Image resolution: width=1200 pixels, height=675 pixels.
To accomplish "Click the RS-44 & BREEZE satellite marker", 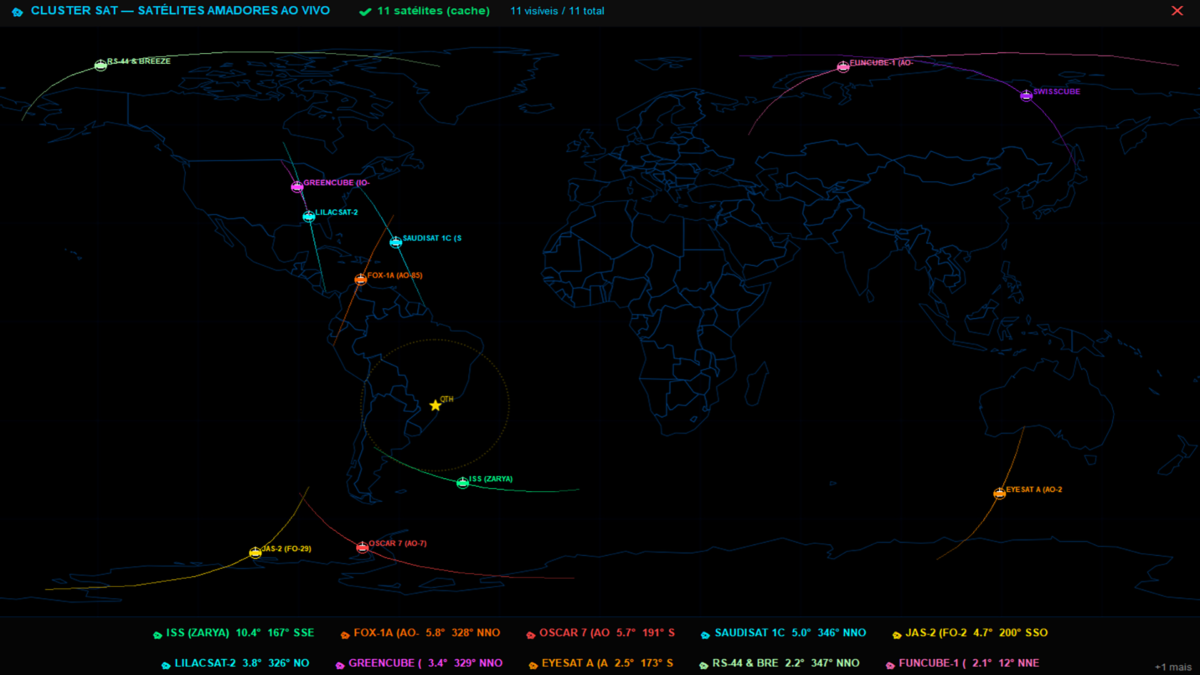I will pyautogui.click(x=100, y=65).
